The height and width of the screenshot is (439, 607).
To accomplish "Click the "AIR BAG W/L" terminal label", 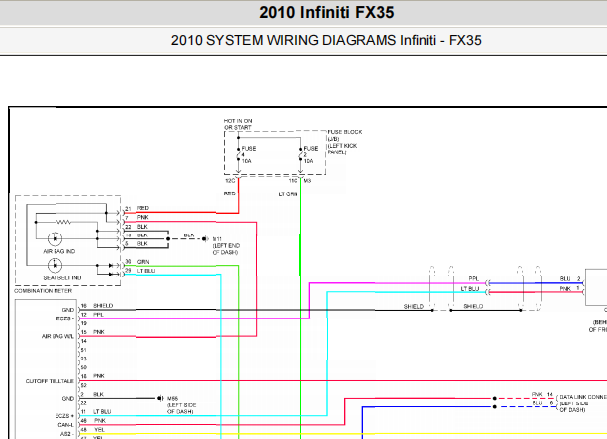I will (x=58, y=336).
